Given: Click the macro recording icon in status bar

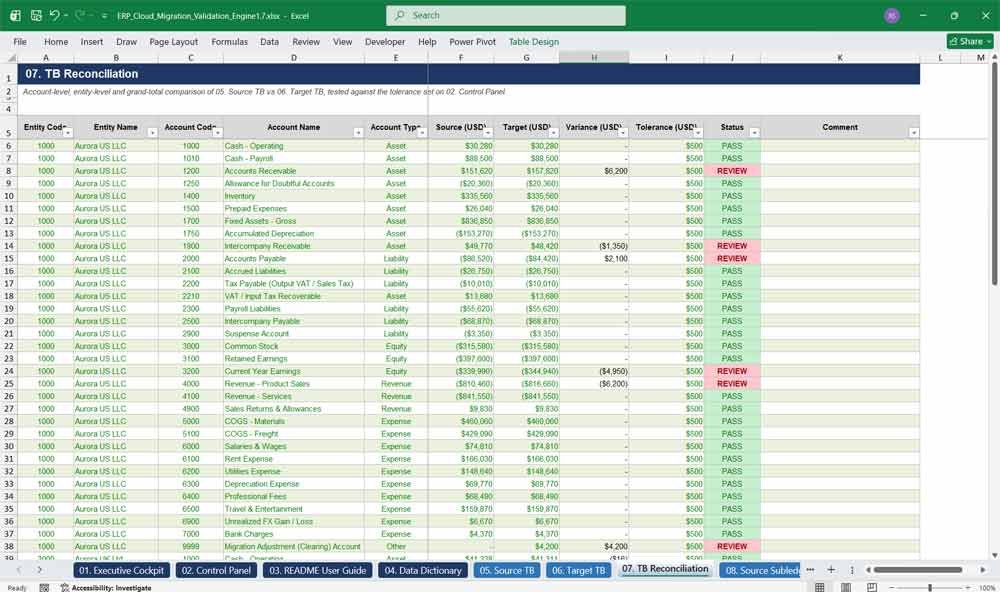Looking at the screenshot, I should click(44, 588).
